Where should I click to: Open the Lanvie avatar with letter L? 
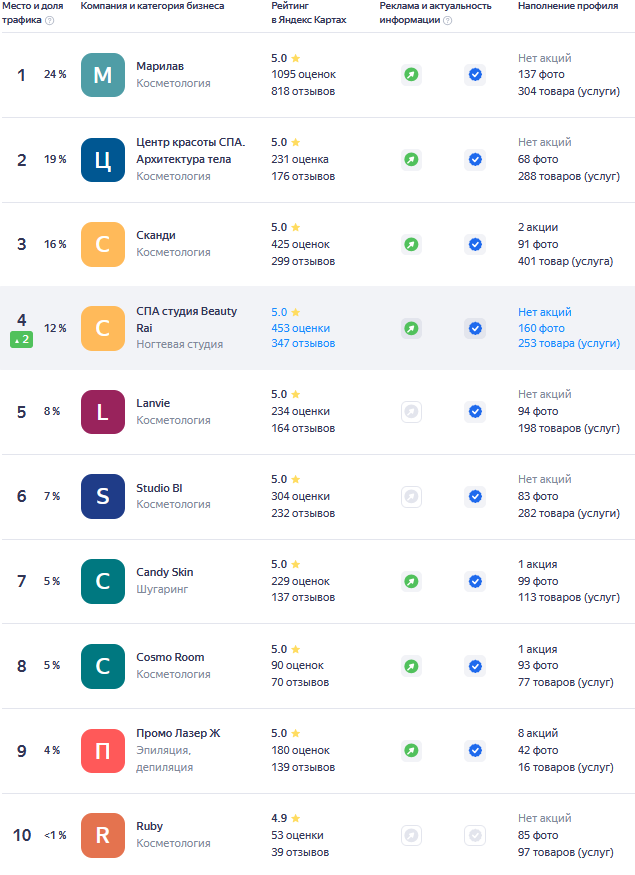pos(102,412)
